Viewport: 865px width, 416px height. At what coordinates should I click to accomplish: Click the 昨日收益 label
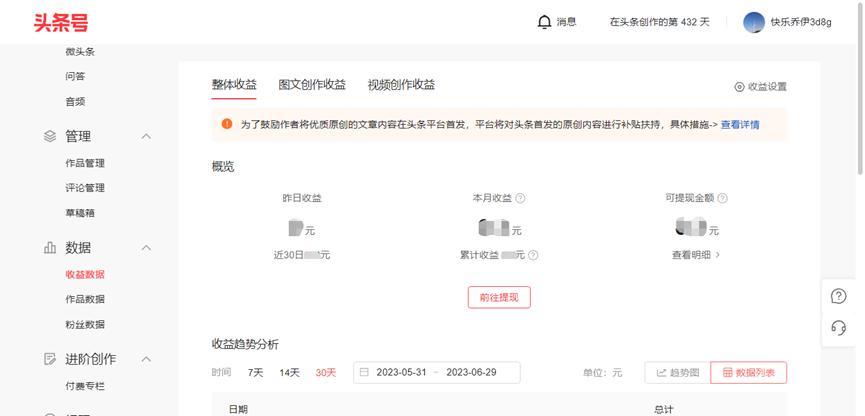coord(302,198)
